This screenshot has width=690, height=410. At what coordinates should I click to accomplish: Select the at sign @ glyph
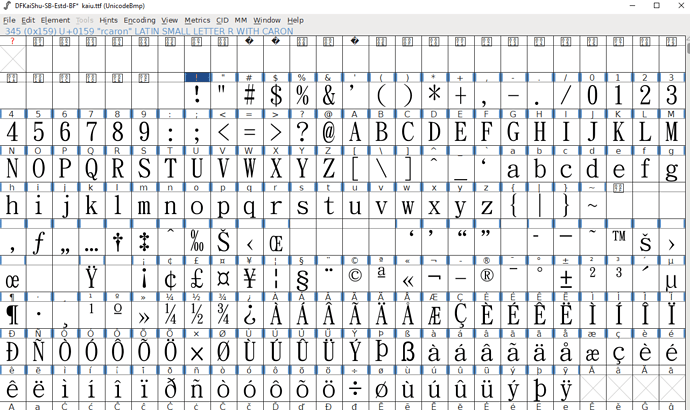tap(329, 132)
